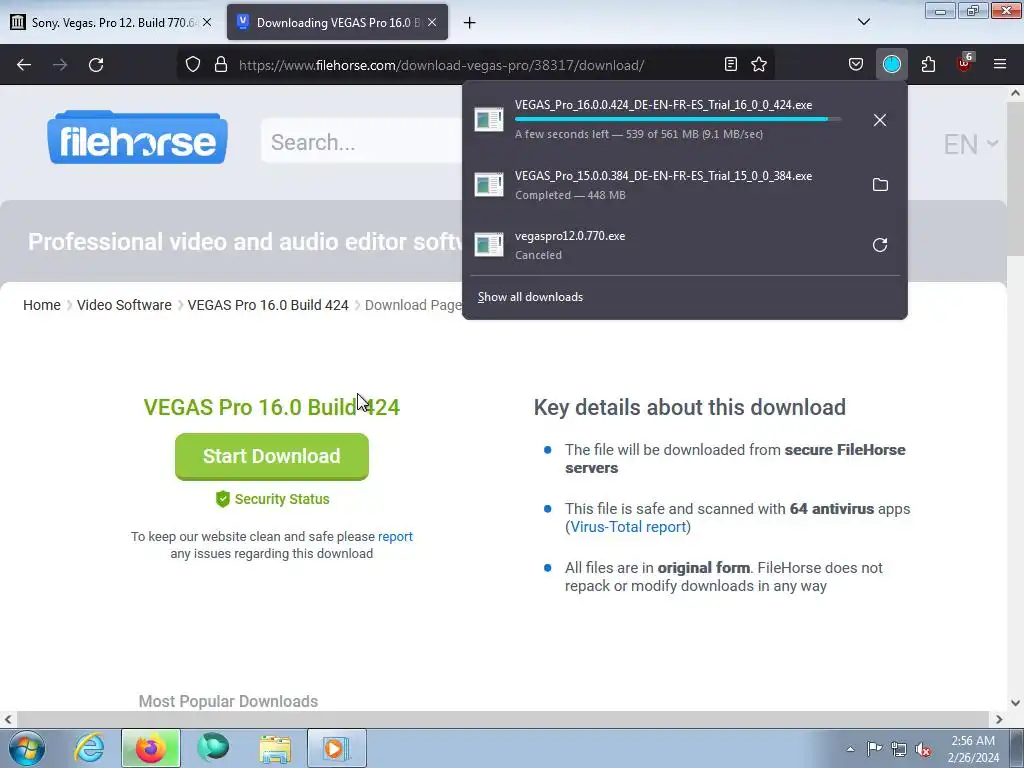
Task: Reload the current page
Action: (x=96, y=65)
